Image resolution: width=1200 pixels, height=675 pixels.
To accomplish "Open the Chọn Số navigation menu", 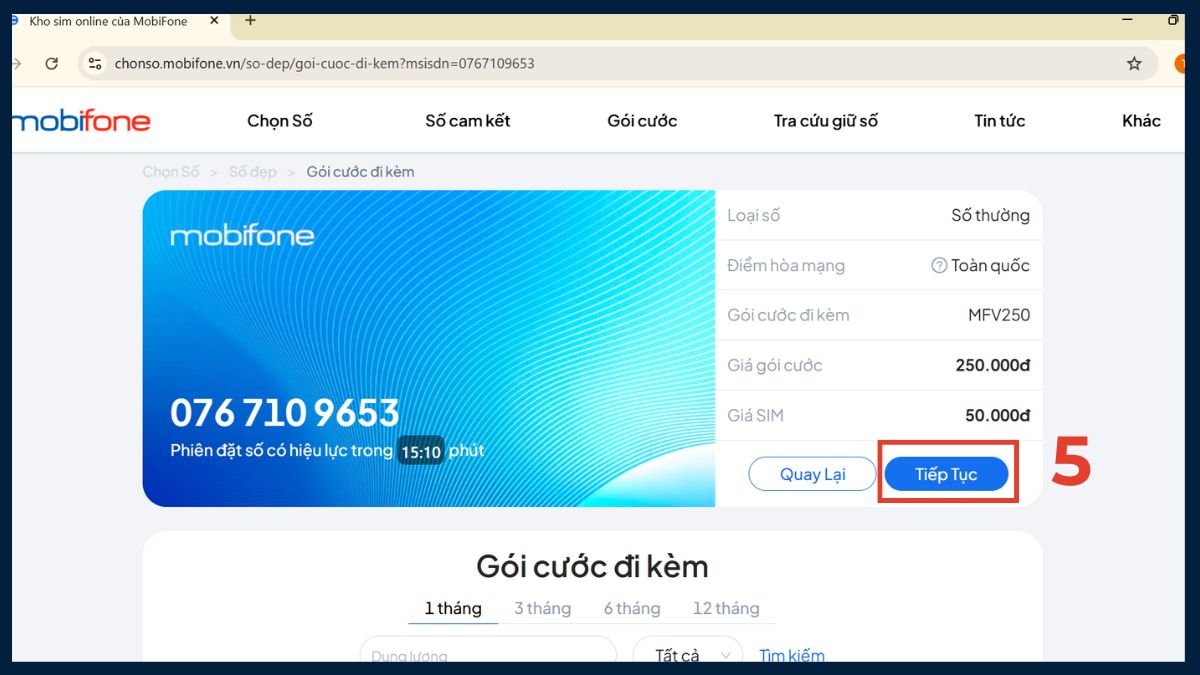I will click(280, 120).
